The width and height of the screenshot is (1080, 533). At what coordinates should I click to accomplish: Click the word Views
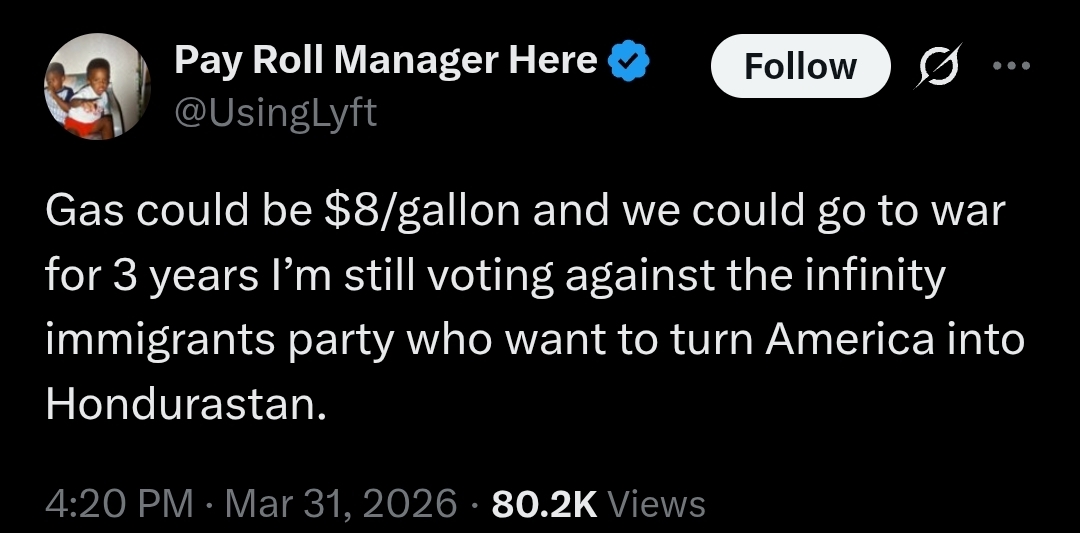tap(657, 503)
